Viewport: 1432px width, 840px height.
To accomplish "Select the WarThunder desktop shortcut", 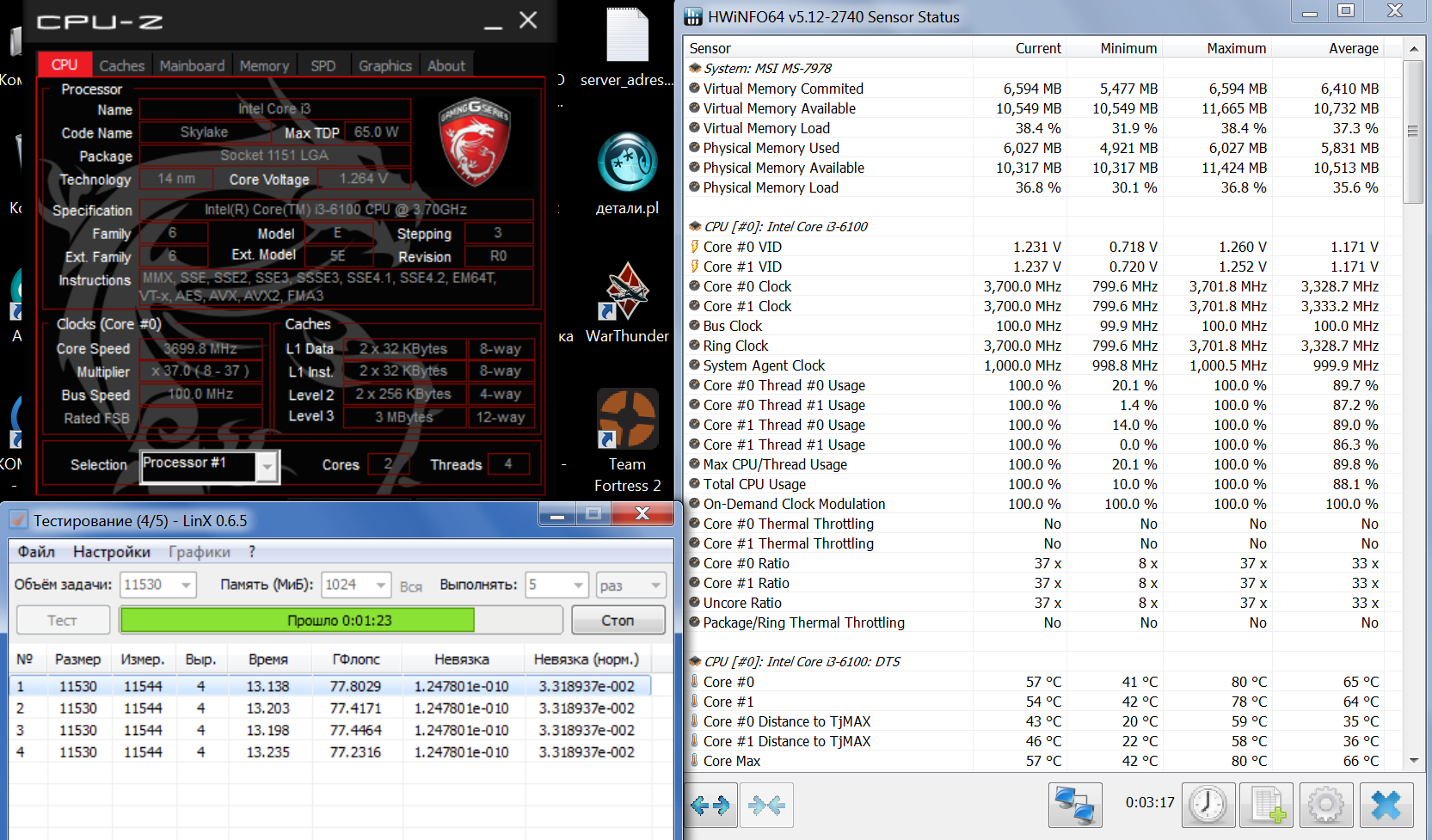I will coord(627,303).
